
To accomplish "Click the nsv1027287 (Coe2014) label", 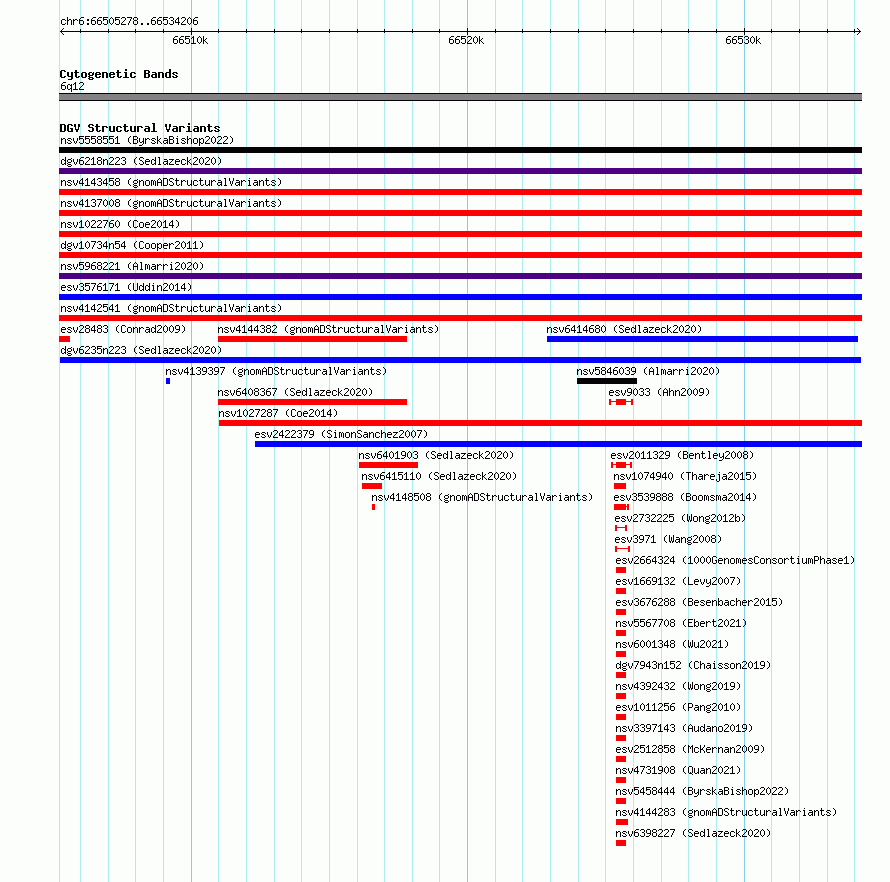I will [278, 413].
